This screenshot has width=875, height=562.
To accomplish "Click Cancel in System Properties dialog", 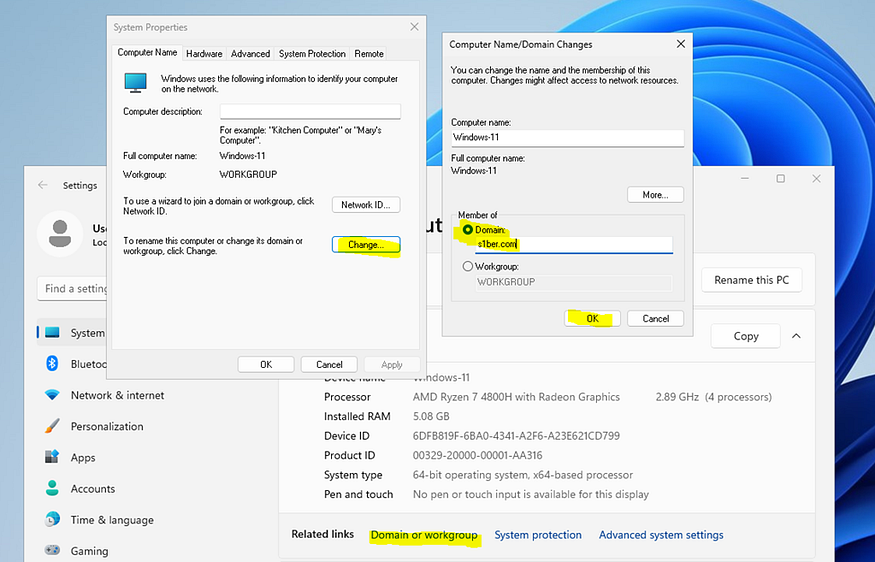I will [329, 364].
